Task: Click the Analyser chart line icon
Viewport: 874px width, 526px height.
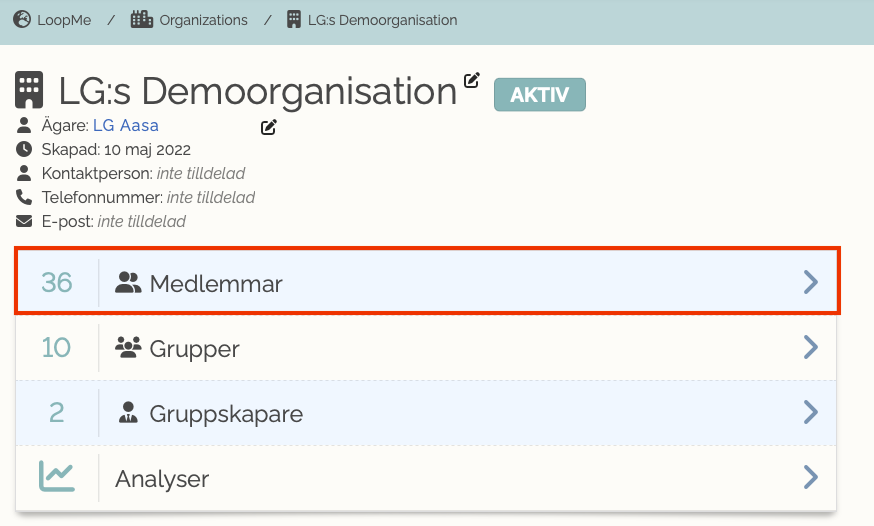Action: [x=57, y=477]
